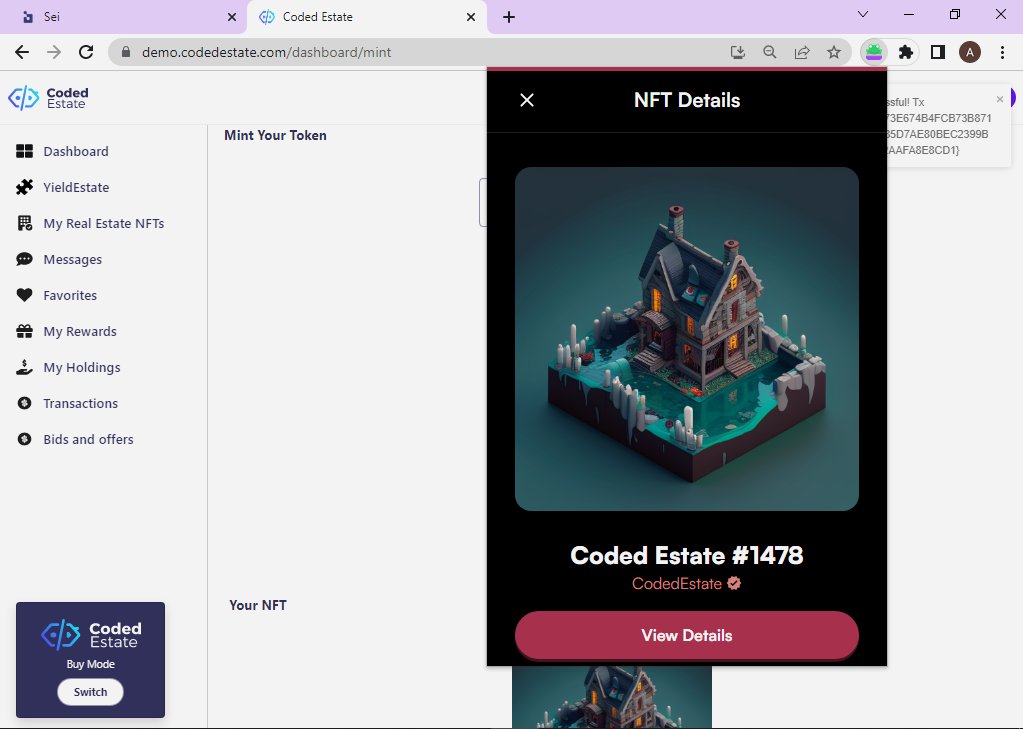The height and width of the screenshot is (729, 1023).
Task: Open the Dashboard menu item
Action: 76,151
